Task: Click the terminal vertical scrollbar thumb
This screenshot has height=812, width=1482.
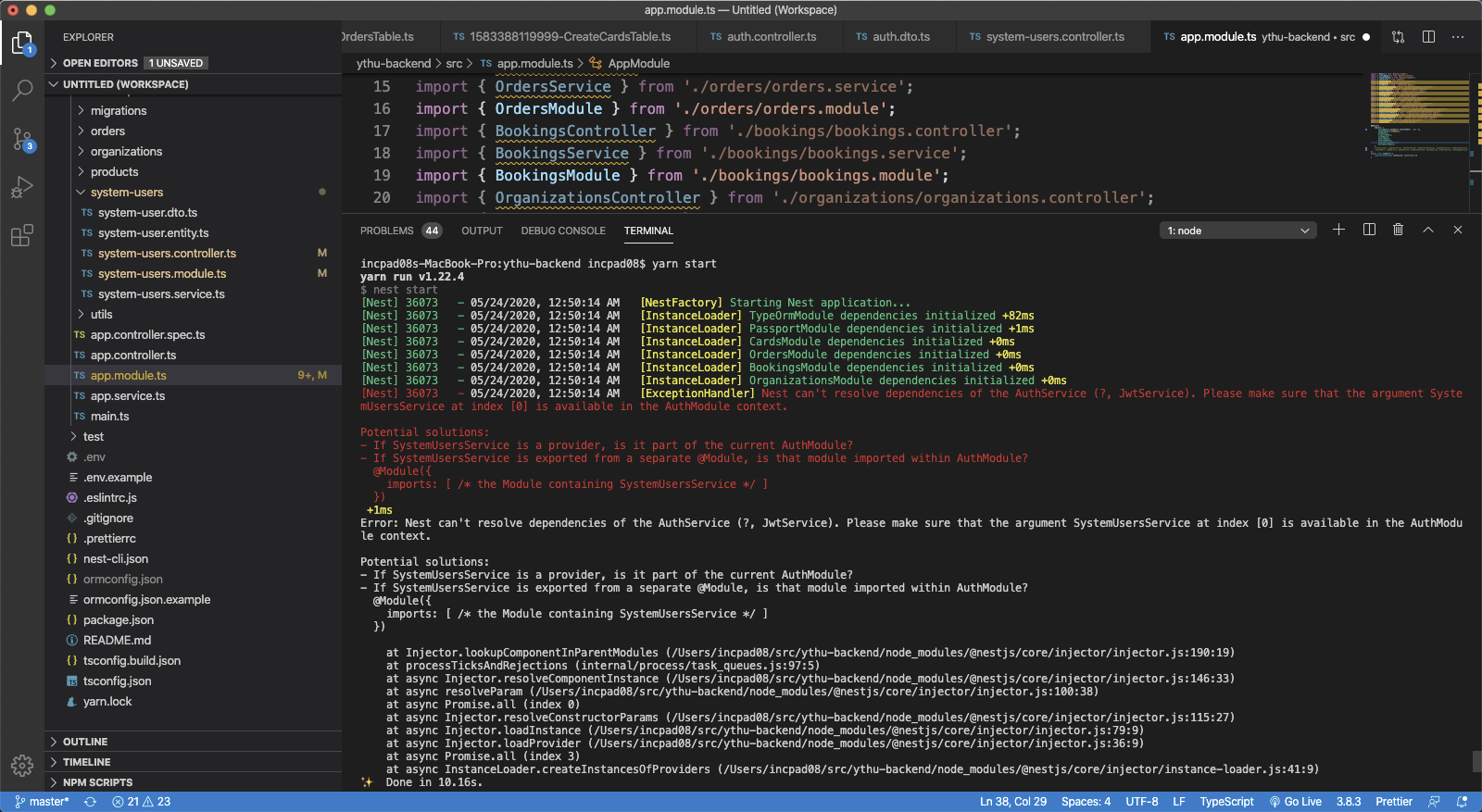Action: [1476, 761]
